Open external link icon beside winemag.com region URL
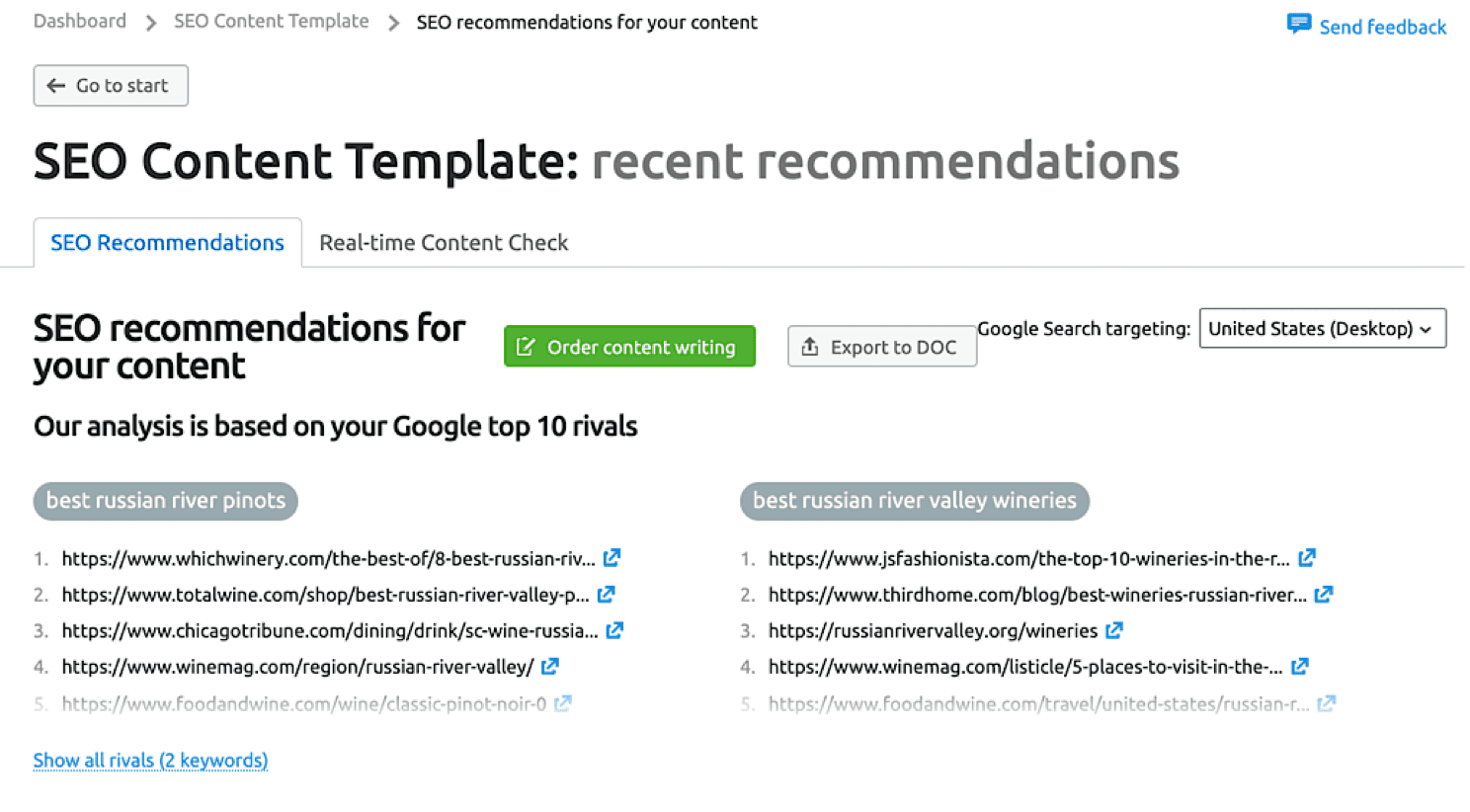The height and width of the screenshot is (812, 1470). click(x=550, y=666)
